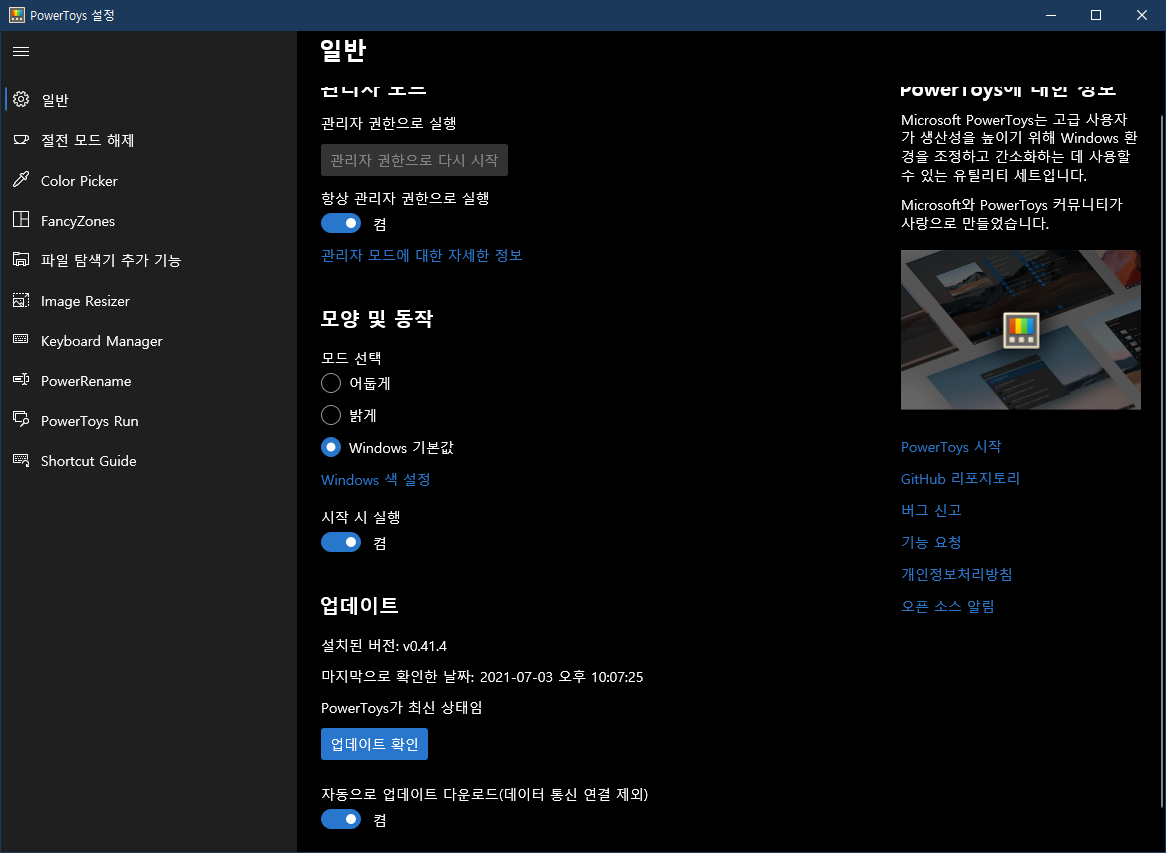Click the General (일반) gear icon
Screen dimensions: 1166x853
21,99
